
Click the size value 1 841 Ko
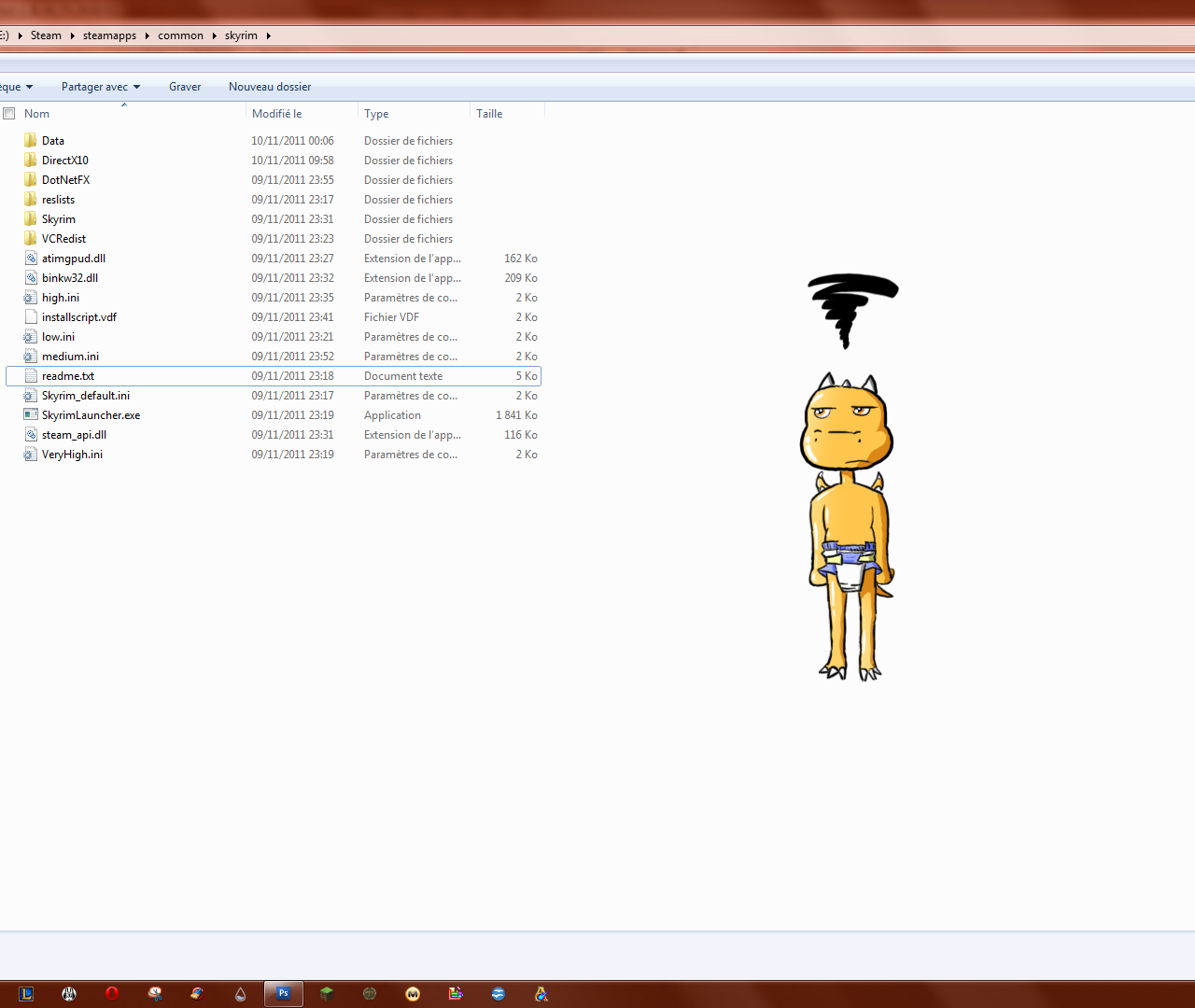[x=516, y=415]
